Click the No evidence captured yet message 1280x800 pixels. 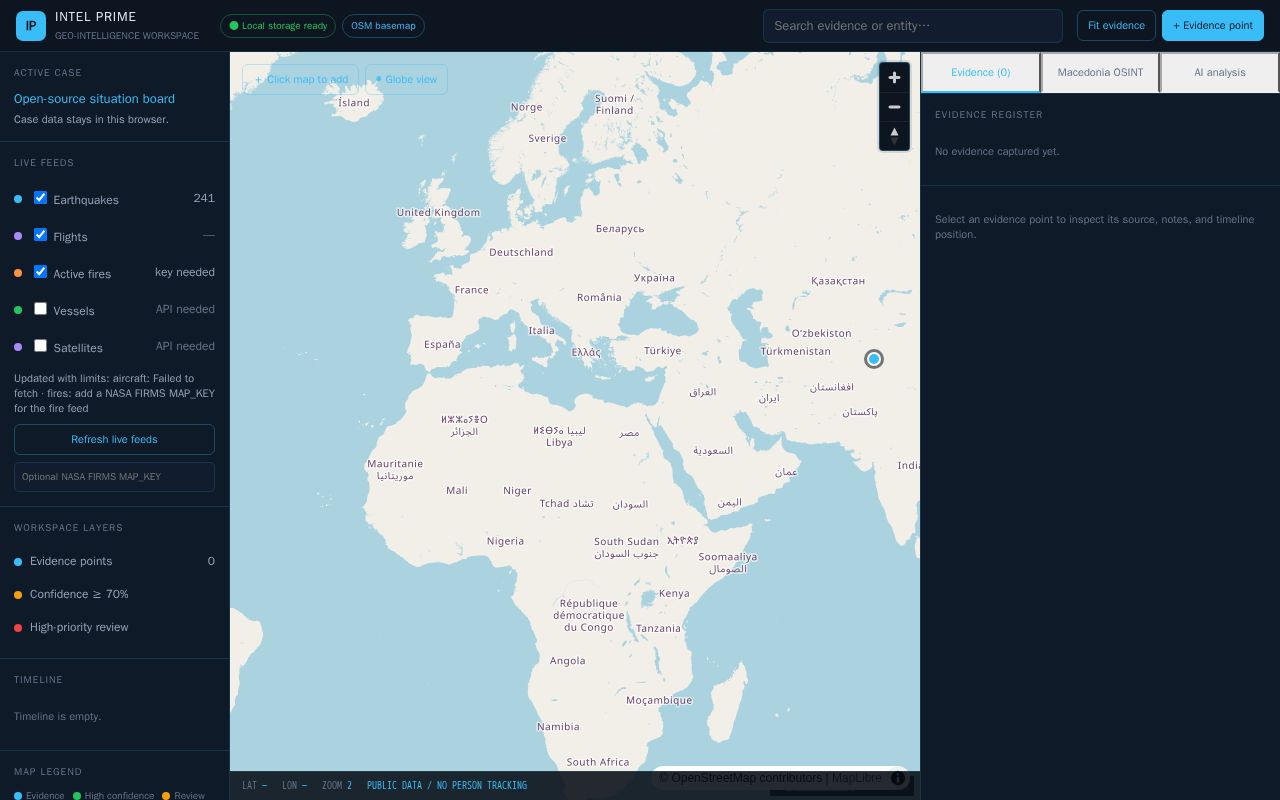pos(997,152)
